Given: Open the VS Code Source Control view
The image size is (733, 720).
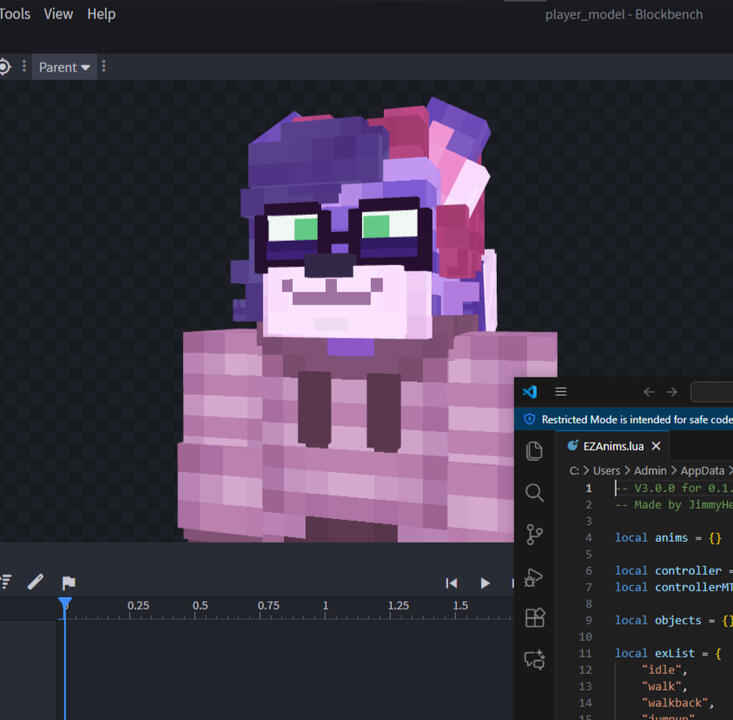Looking at the screenshot, I should (534, 534).
